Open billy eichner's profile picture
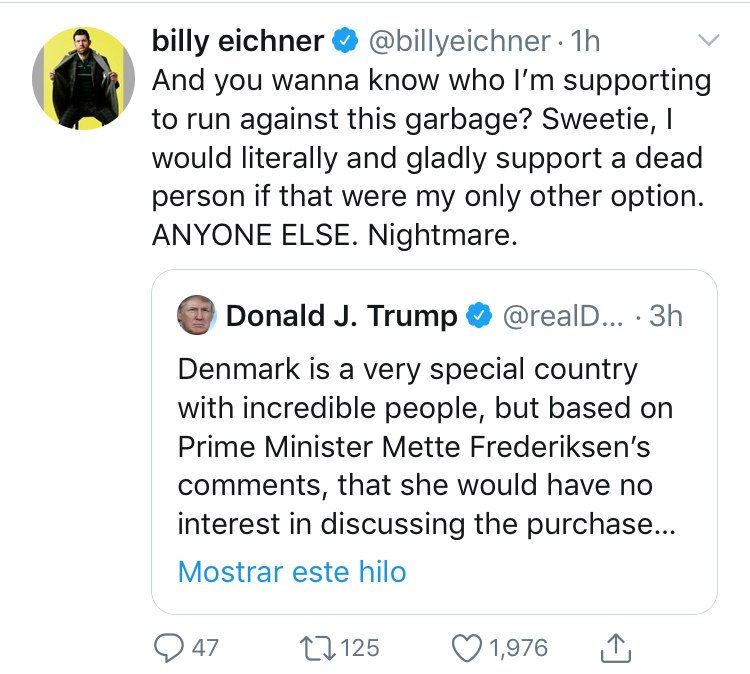The image size is (750, 674). pyautogui.click(x=83, y=78)
